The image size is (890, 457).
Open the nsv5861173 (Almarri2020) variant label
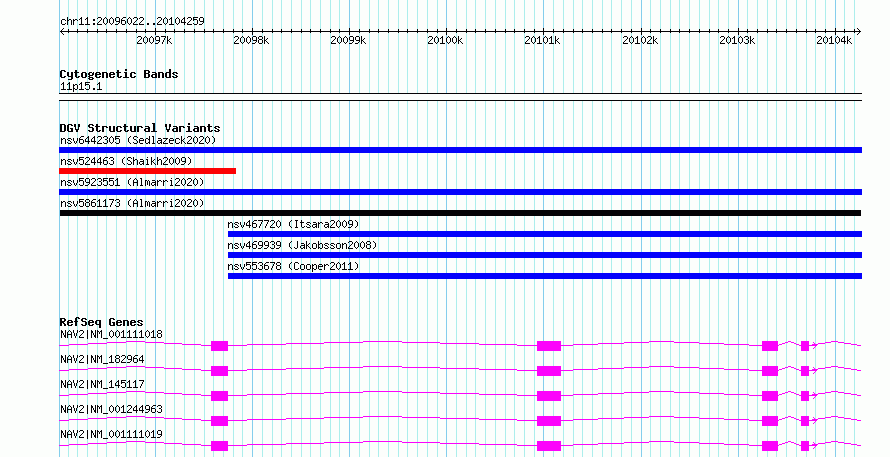coord(132,203)
